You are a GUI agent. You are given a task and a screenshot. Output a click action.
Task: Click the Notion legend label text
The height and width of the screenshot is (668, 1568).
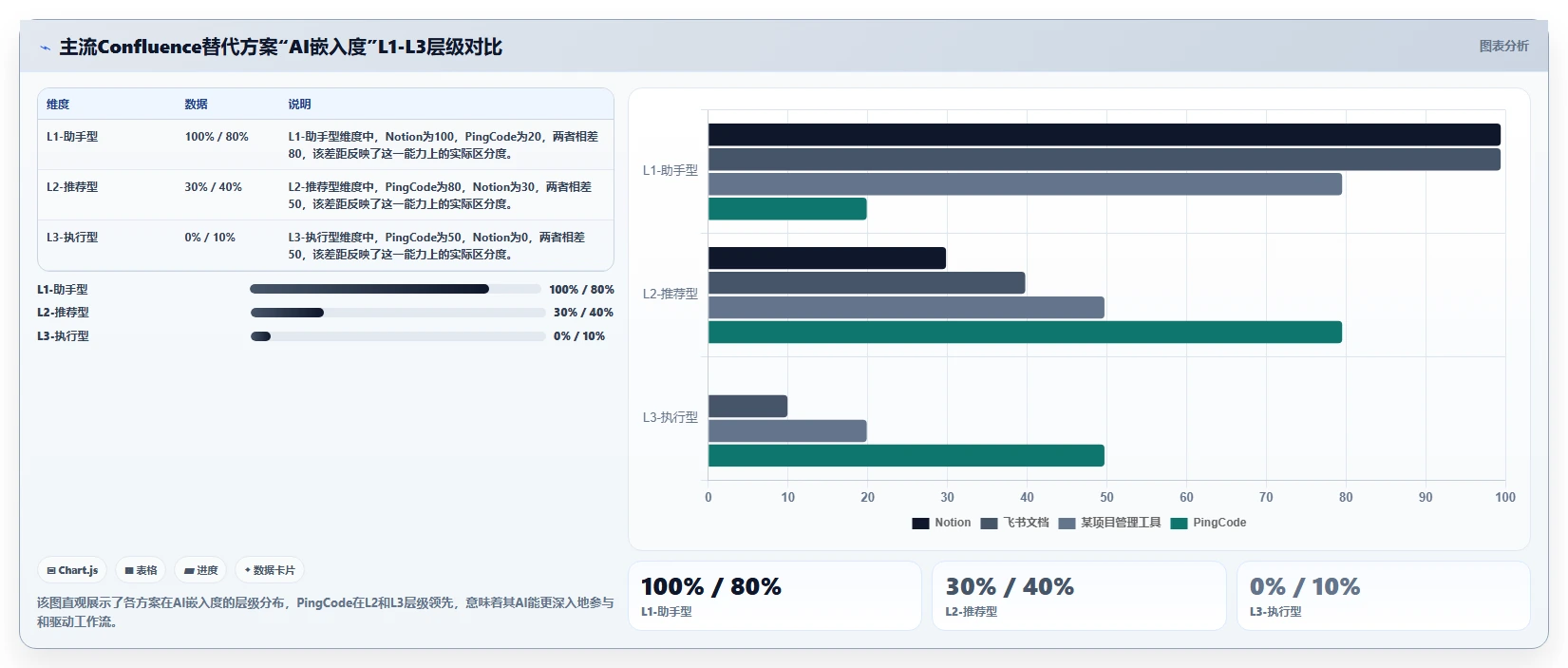tap(953, 523)
